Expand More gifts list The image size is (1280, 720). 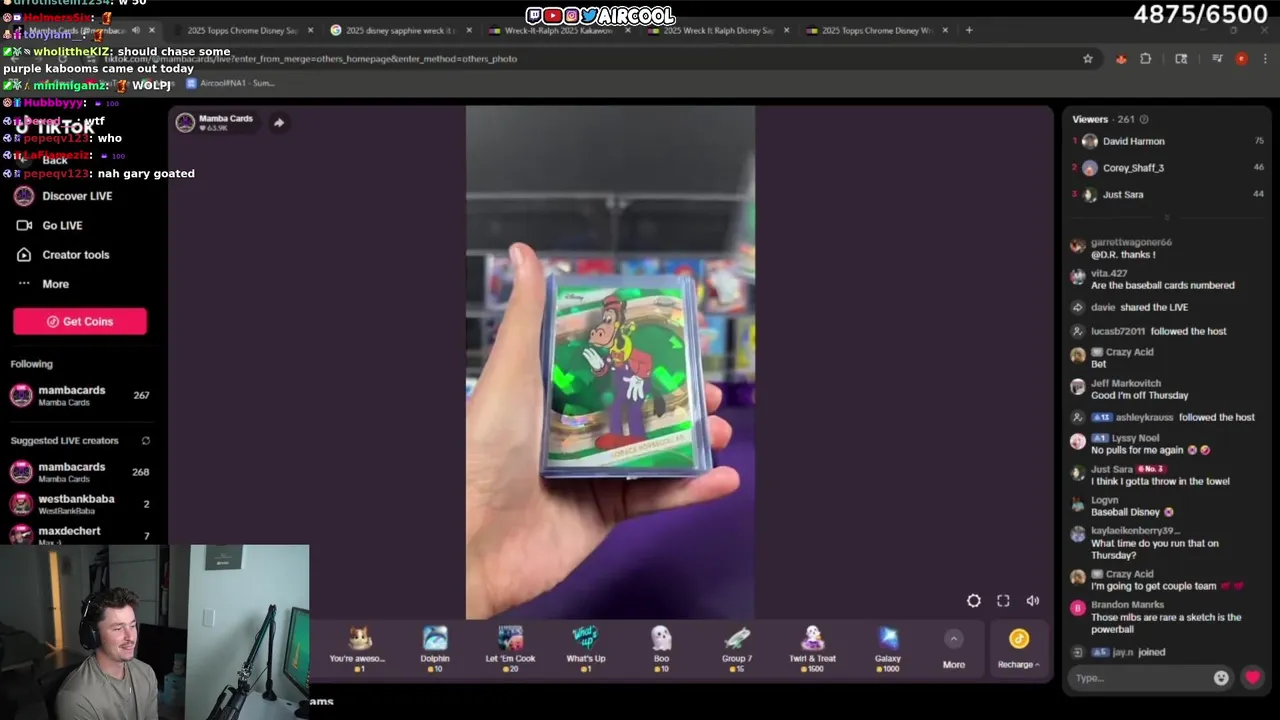click(x=954, y=649)
